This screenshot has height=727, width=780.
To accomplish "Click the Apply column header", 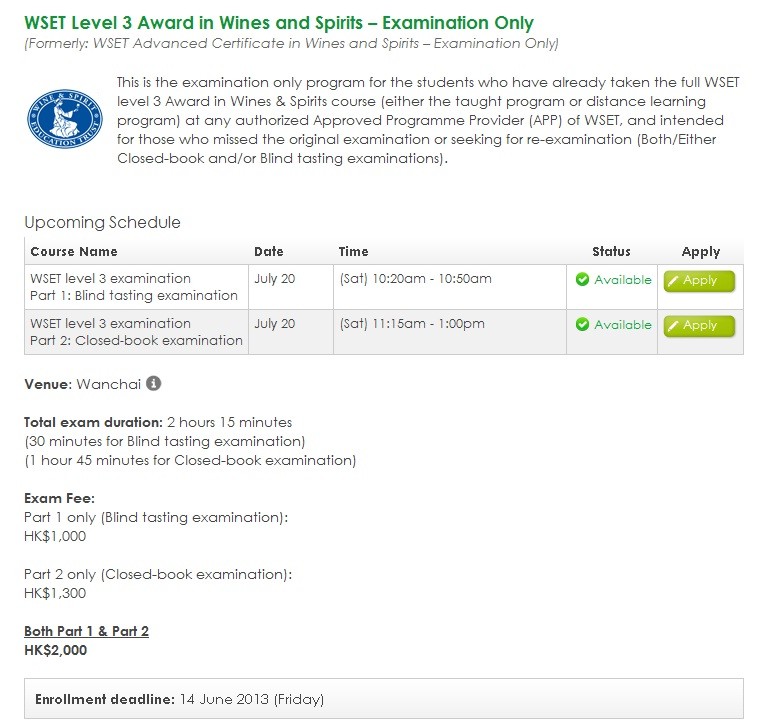I will (x=700, y=252).
